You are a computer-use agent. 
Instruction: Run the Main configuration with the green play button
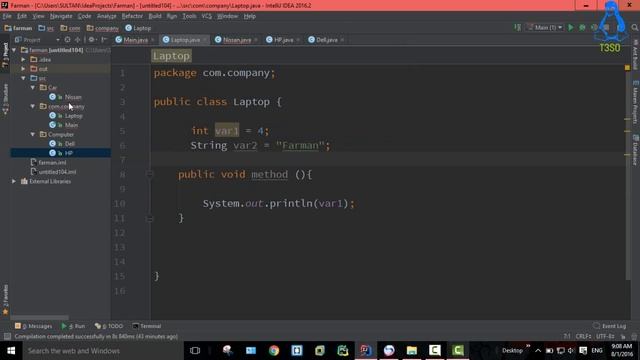571,27
